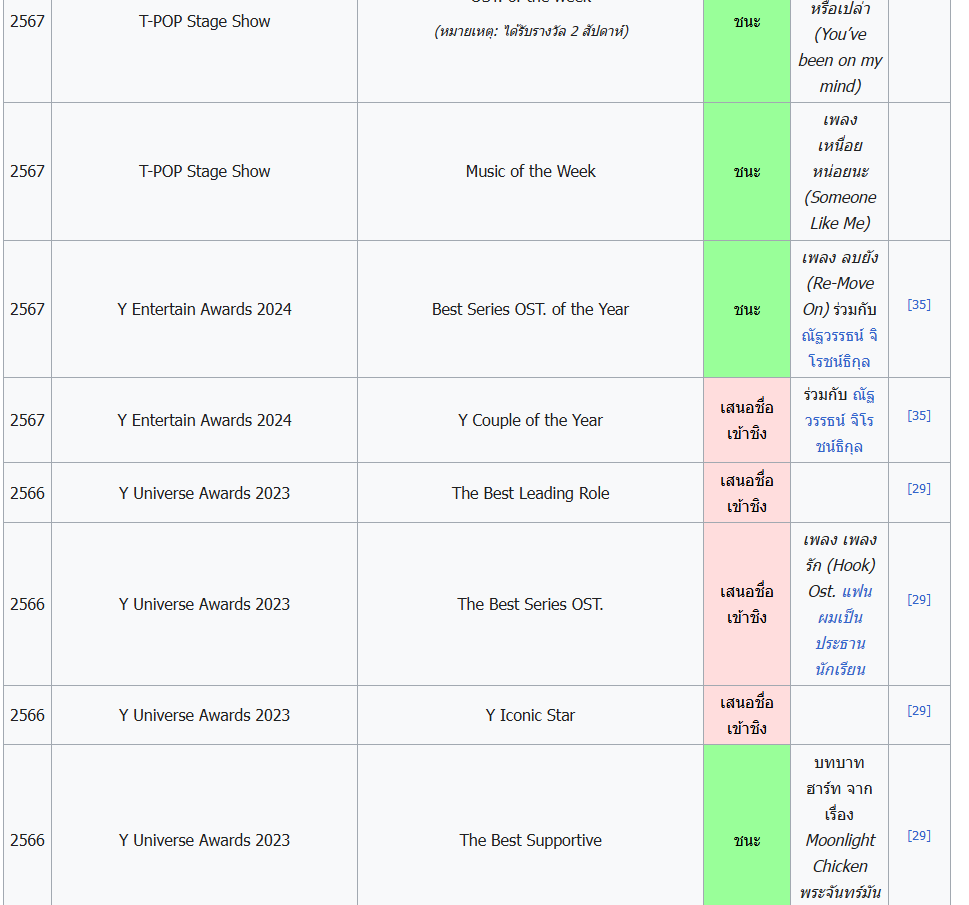Open citation [35] in Y Couple of the Year row

tap(918, 415)
